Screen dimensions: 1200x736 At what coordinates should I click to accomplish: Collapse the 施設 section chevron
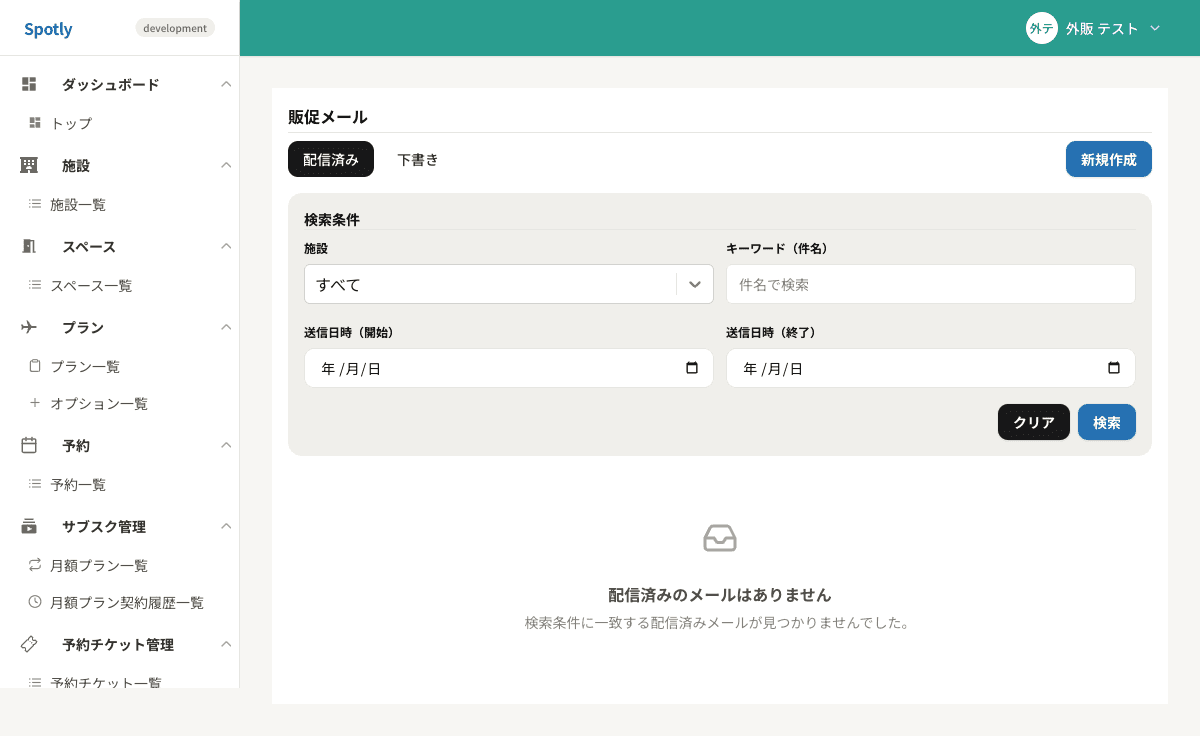point(226,165)
